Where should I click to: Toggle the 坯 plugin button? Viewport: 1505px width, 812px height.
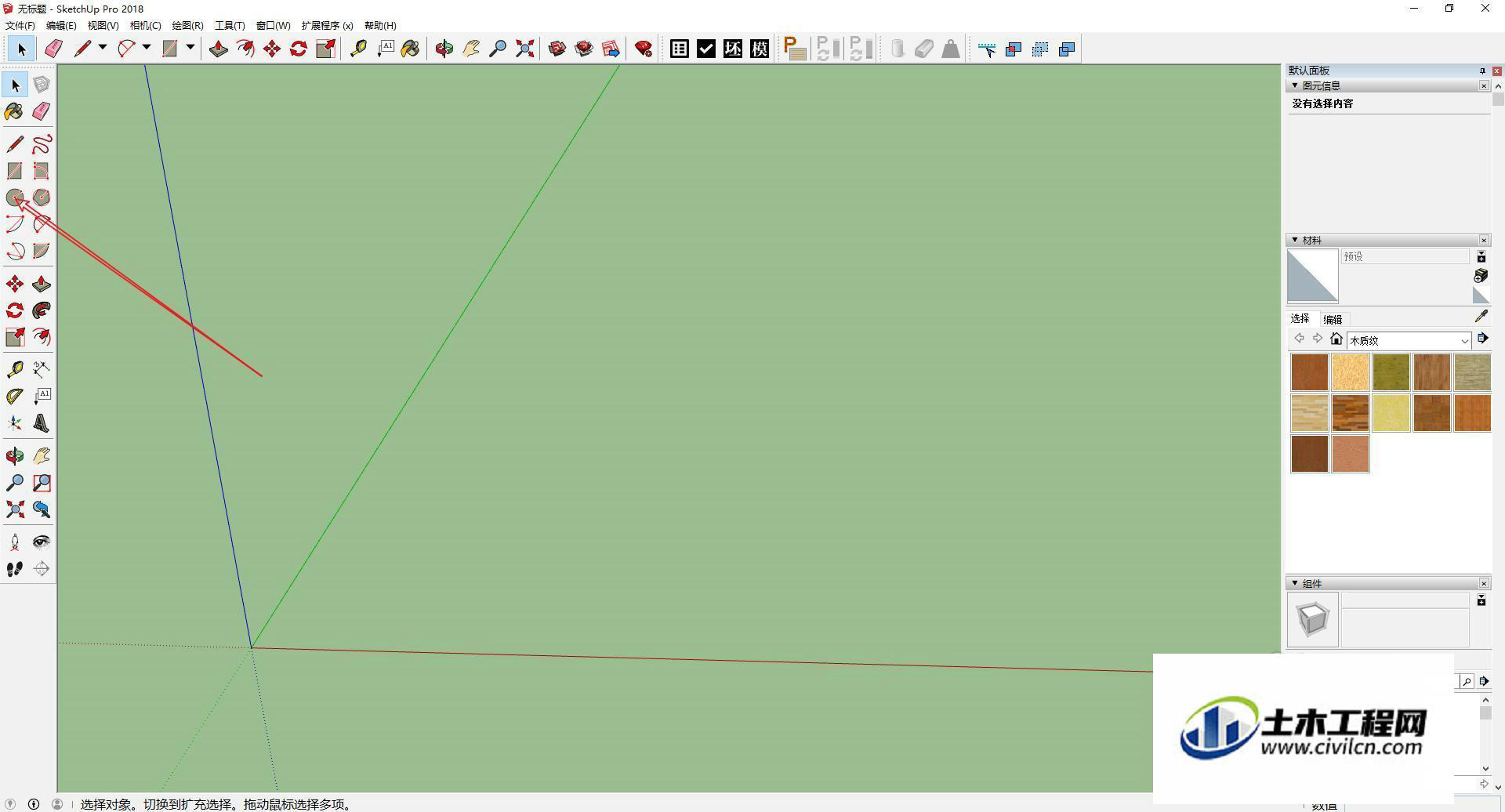[x=733, y=49]
